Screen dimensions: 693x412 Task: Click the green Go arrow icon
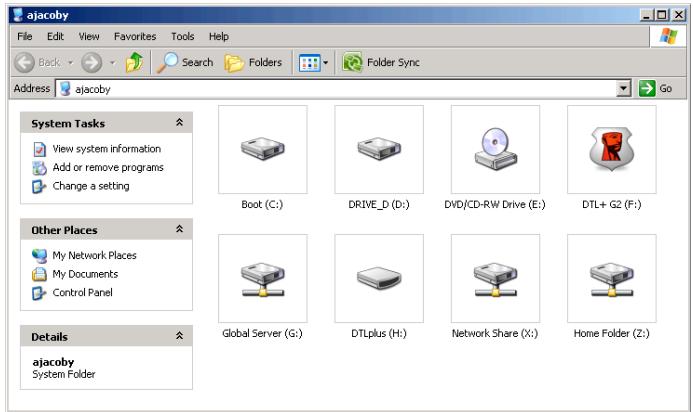[647, 88]
